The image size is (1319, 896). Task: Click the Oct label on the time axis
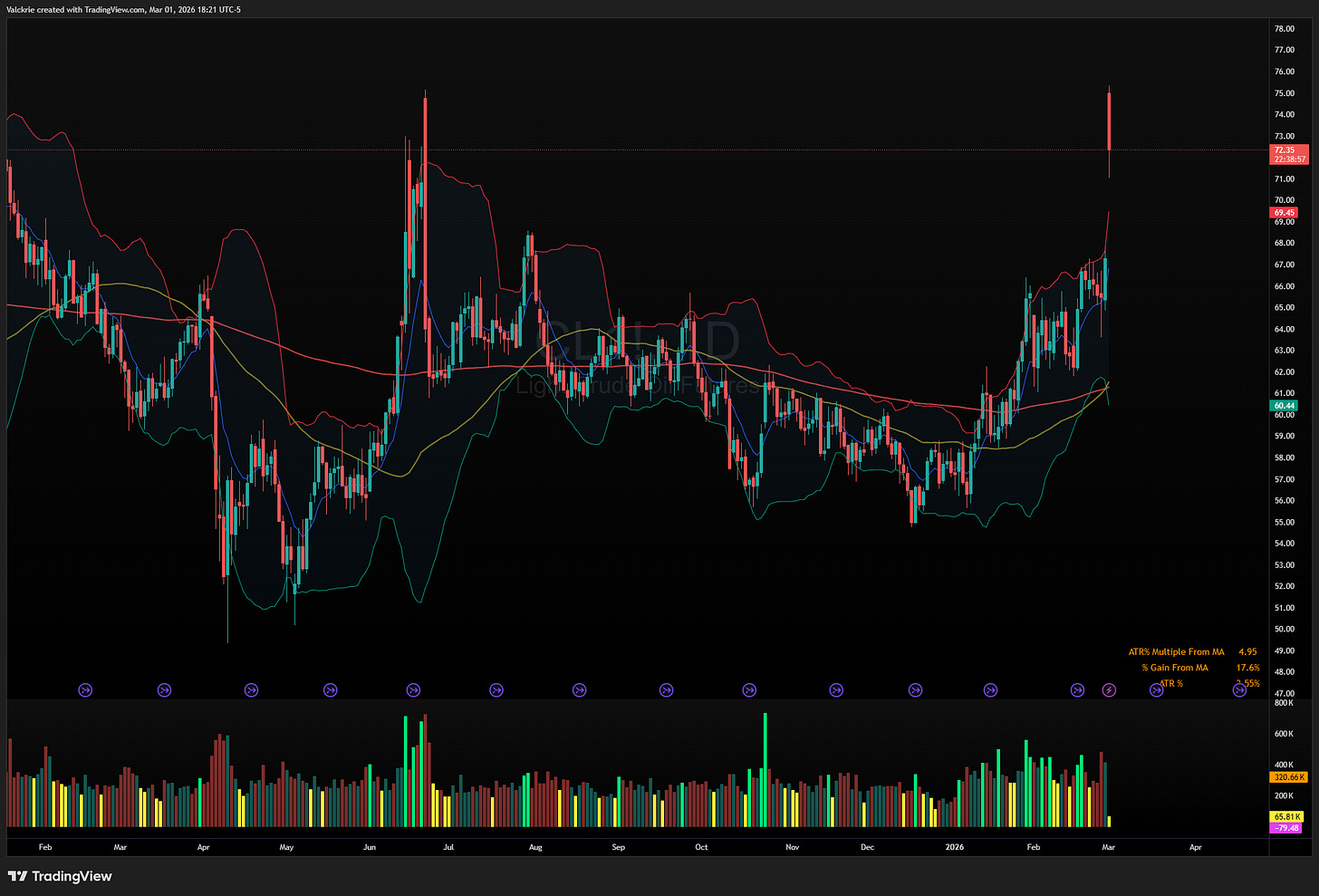click(701, 847)
